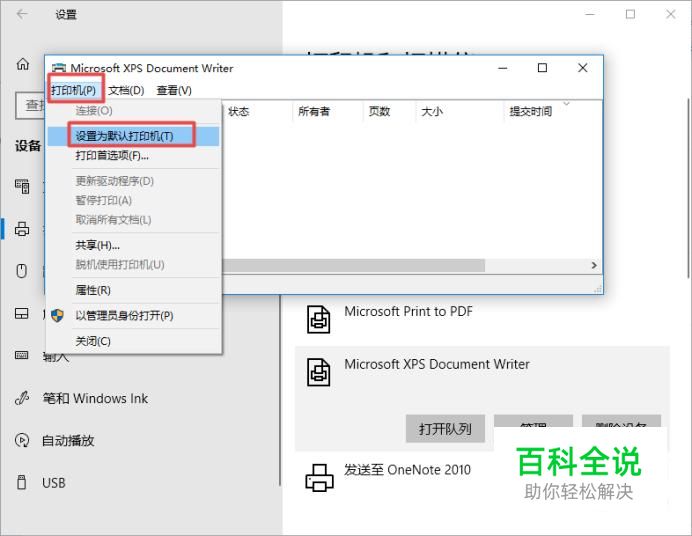Open the 文档(D) menu

(x=126, y=90)
